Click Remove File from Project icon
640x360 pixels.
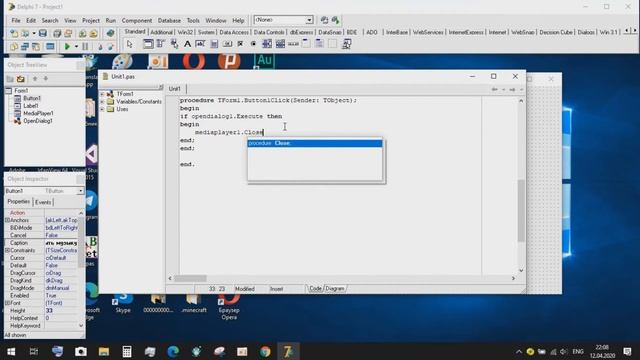click(93, 33)
